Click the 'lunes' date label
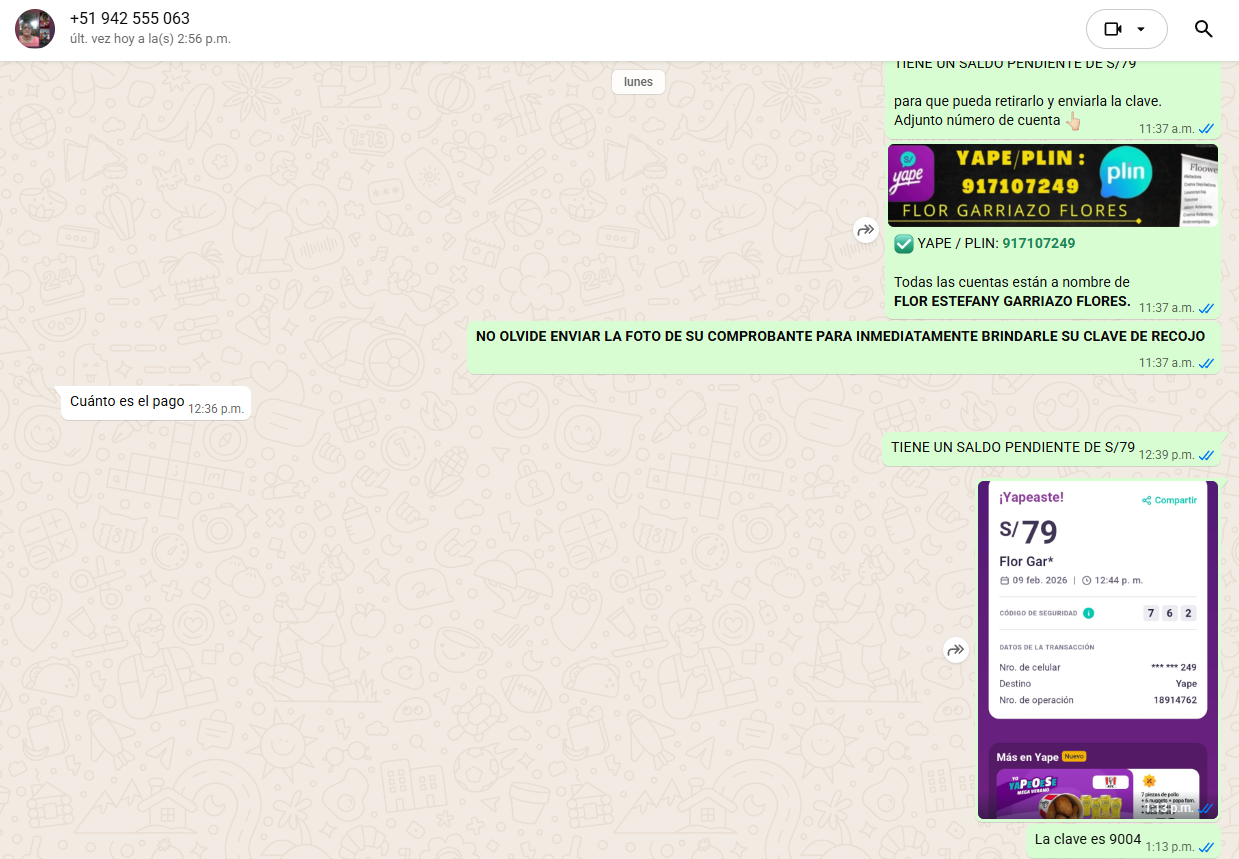The image size is (1239, 859). click(638, 82)
